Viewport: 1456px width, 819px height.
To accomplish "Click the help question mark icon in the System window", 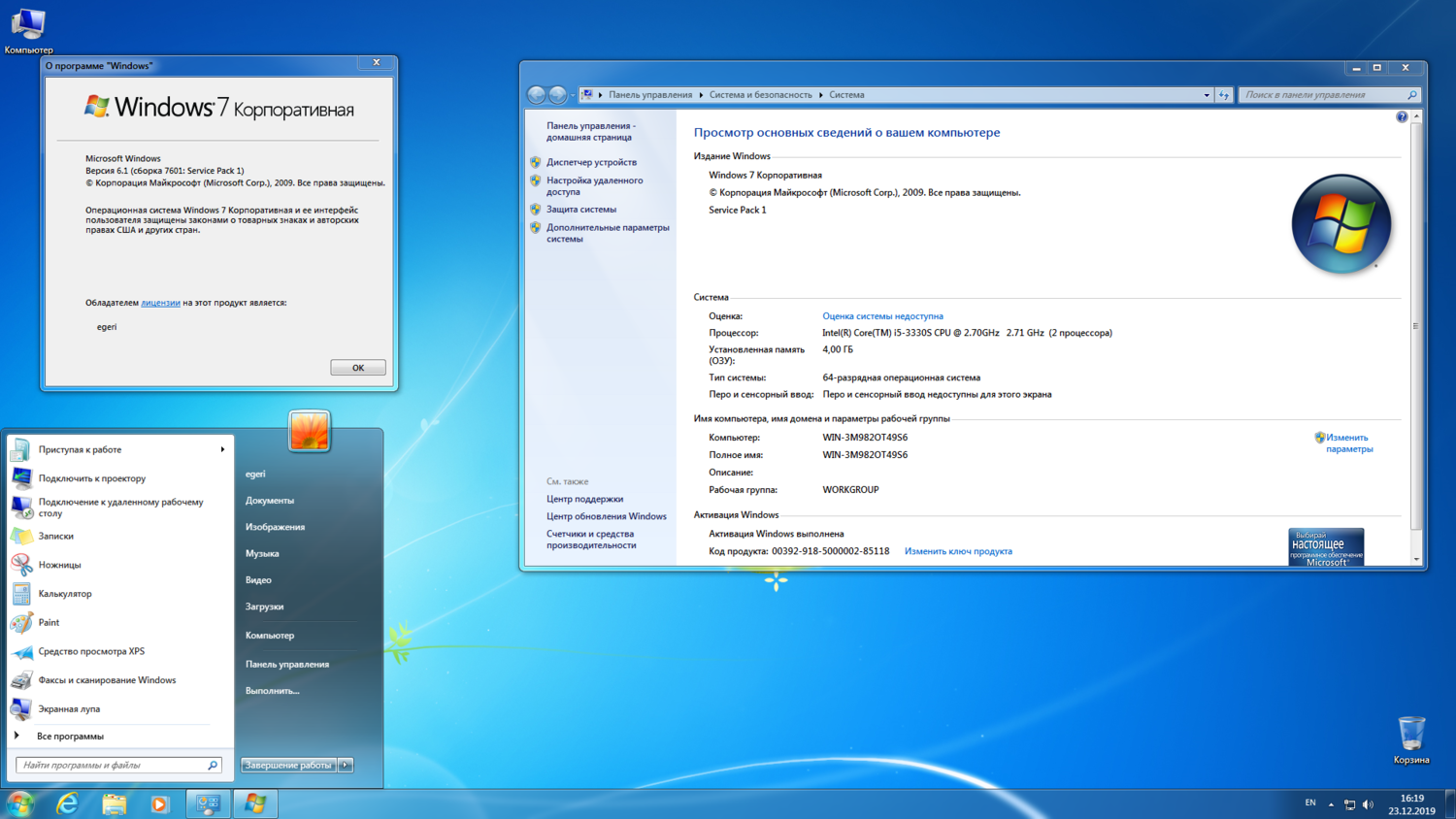I will pos(1402,116).
